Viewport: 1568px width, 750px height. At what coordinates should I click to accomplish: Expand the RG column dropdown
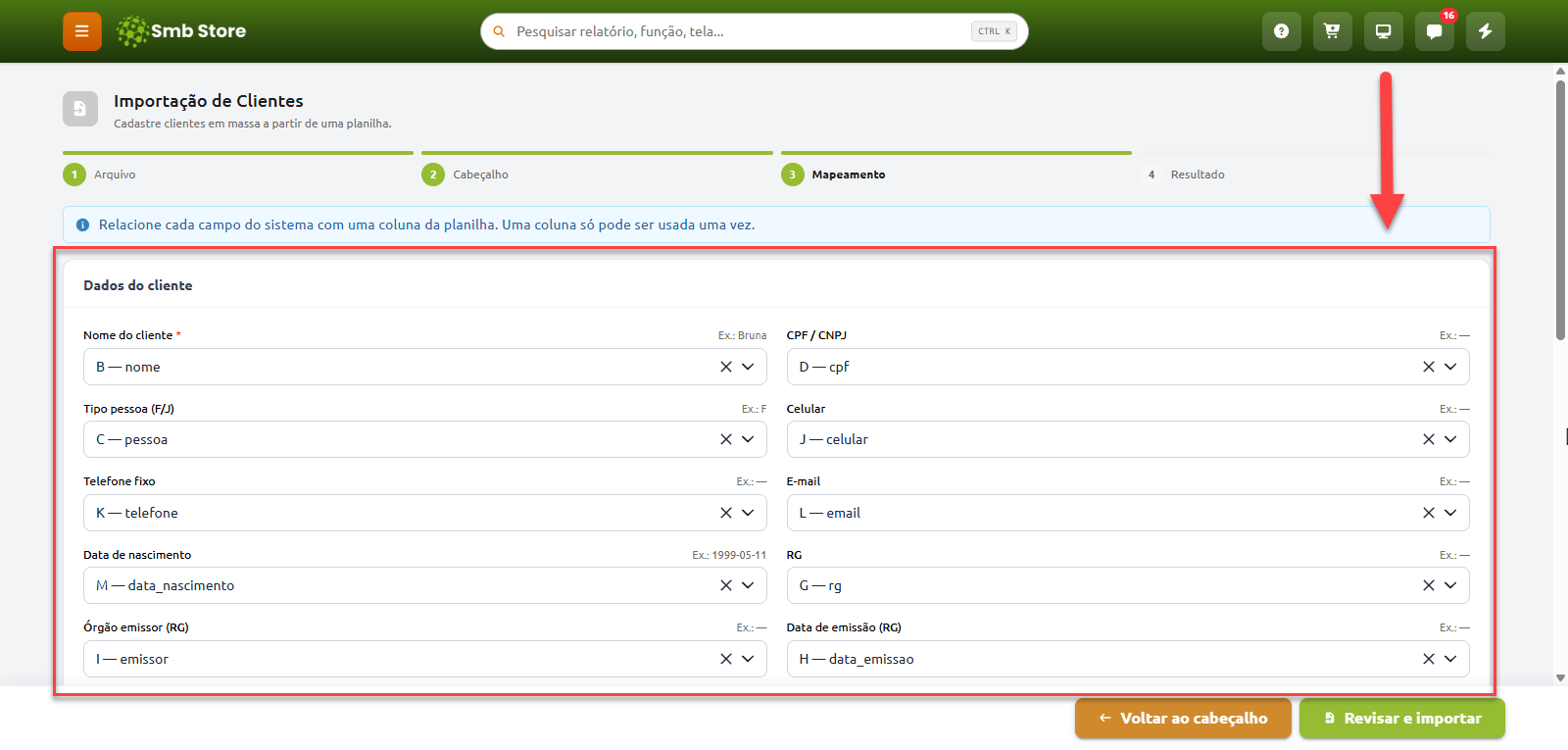[1450, 585]
